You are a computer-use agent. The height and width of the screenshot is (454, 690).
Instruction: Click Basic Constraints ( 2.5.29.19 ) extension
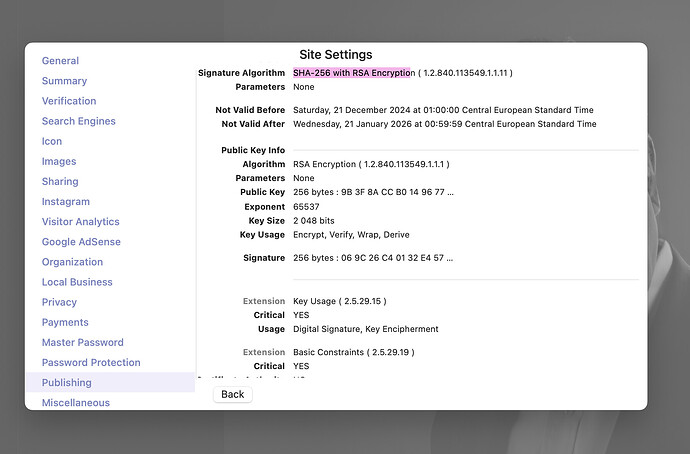(x=354, y=352)
